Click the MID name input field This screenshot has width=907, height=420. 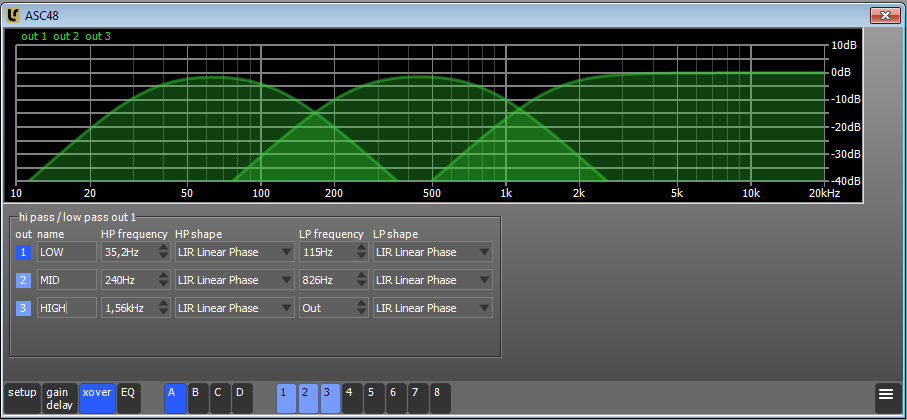[67, 280]
